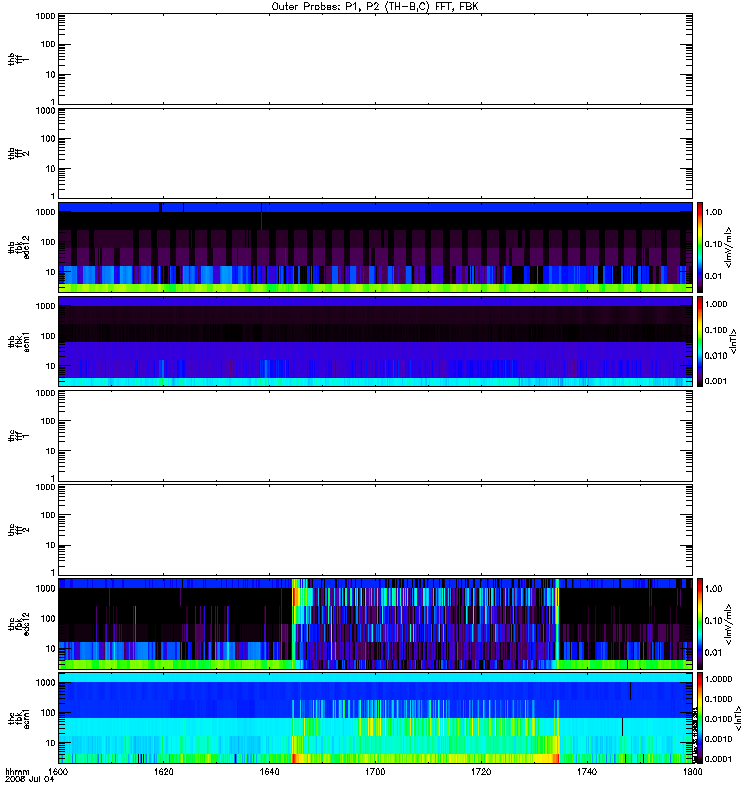Screen dimensions: 750x800
Task: Click the 100 tick label on thb fff 2 panel
Action: pos(48,139)
